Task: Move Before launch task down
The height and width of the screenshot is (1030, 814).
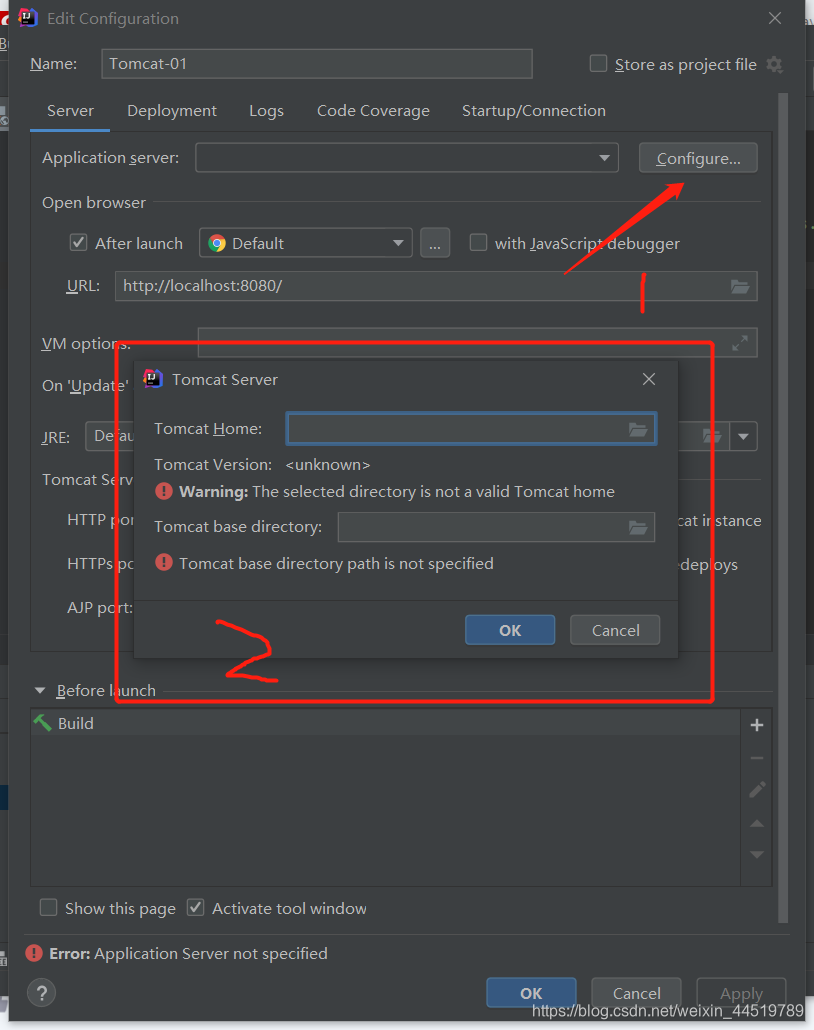Action: (x=757, y=855)
